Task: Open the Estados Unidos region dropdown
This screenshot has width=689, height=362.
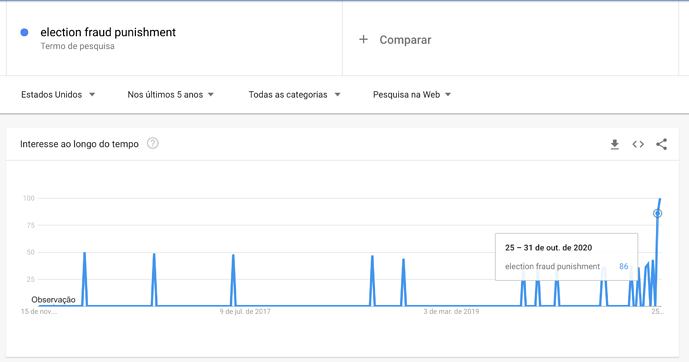Action: (x=58, y=94)
